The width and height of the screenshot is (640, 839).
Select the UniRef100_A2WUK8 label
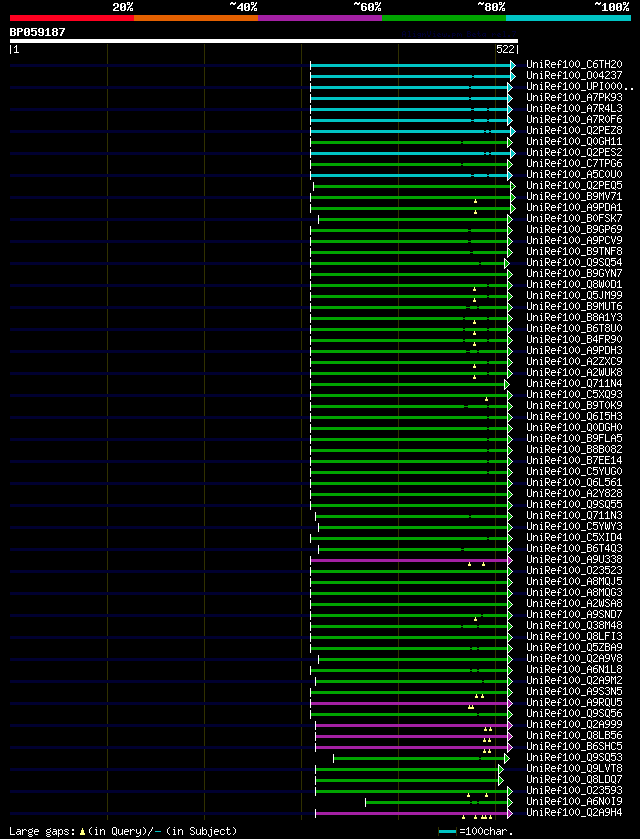click(x=574, y=372)
